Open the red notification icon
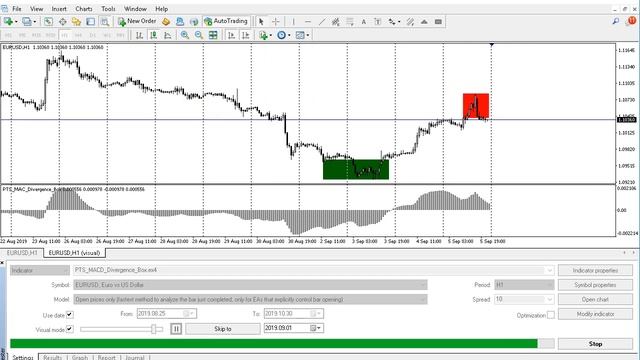 [631, 21]
